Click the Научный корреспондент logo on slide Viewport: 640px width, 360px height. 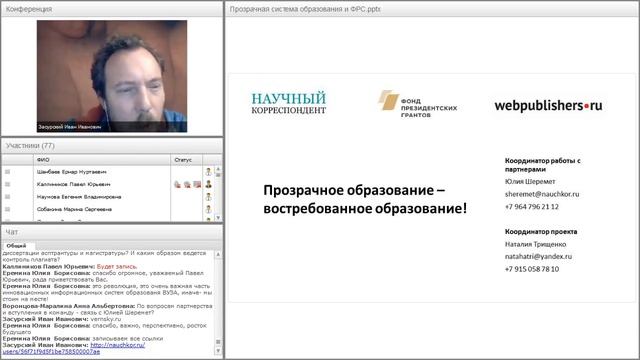(289, 102)
